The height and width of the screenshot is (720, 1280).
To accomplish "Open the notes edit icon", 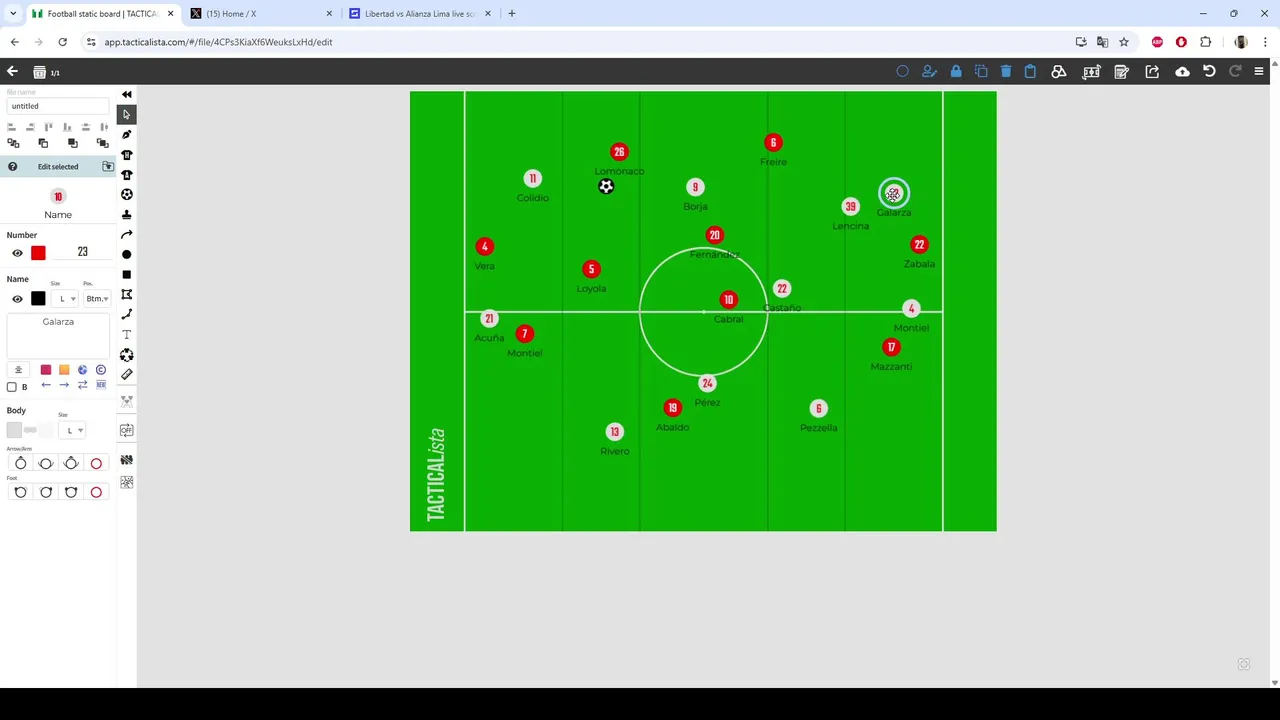I will [1121, 72].
